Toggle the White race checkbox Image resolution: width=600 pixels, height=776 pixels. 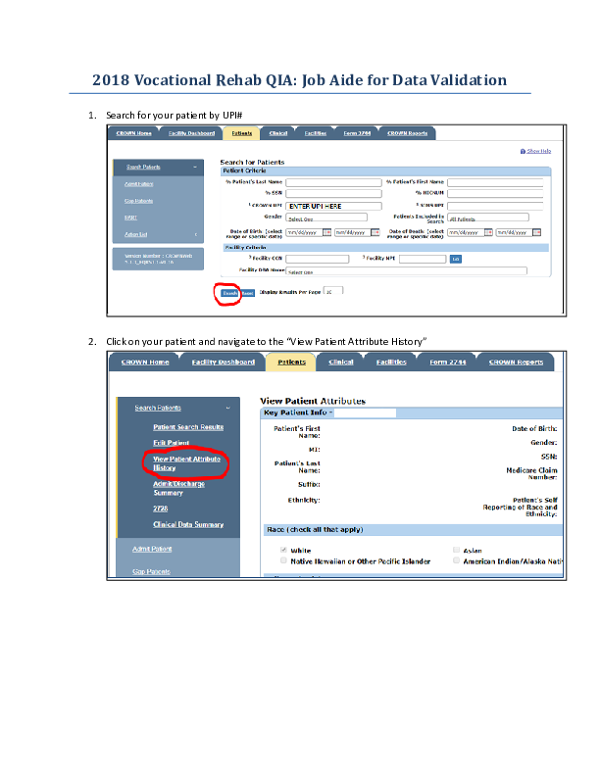point(283,550)
